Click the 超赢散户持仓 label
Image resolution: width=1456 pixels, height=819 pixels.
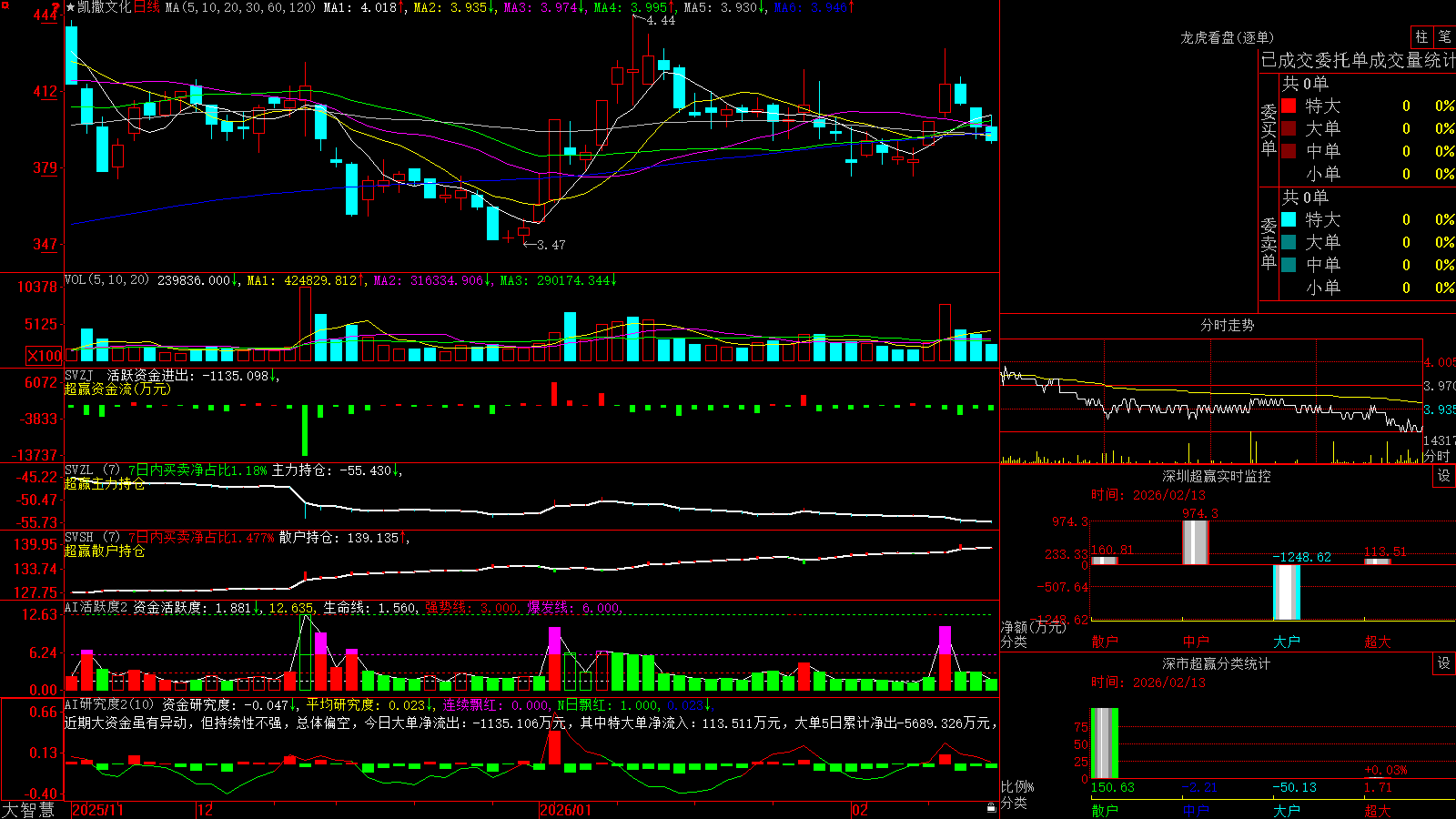[x=105, y=551]
